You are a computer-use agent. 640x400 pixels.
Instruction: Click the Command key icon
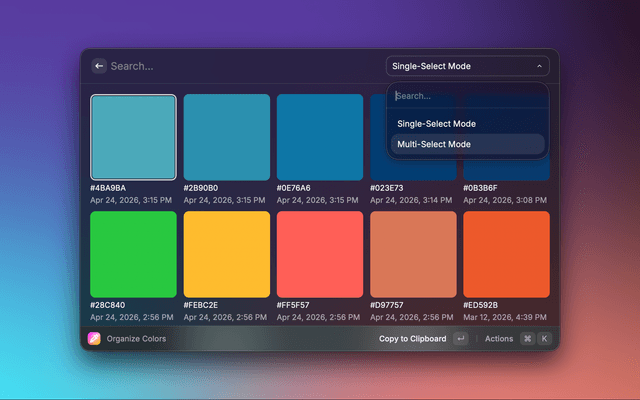coord(527,339)
